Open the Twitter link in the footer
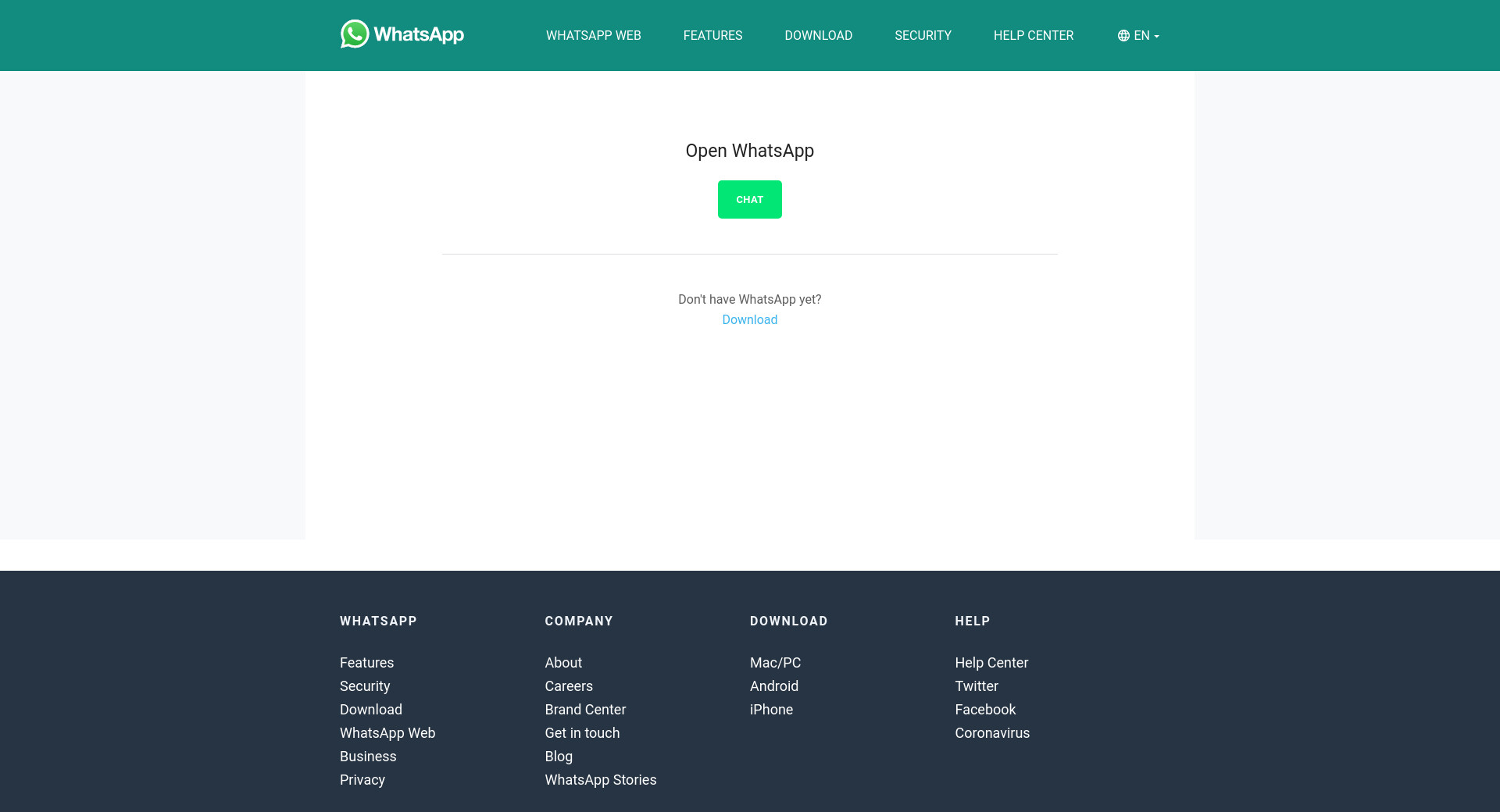The height and width of the screenshot is (812, 1500). [977, 686]
